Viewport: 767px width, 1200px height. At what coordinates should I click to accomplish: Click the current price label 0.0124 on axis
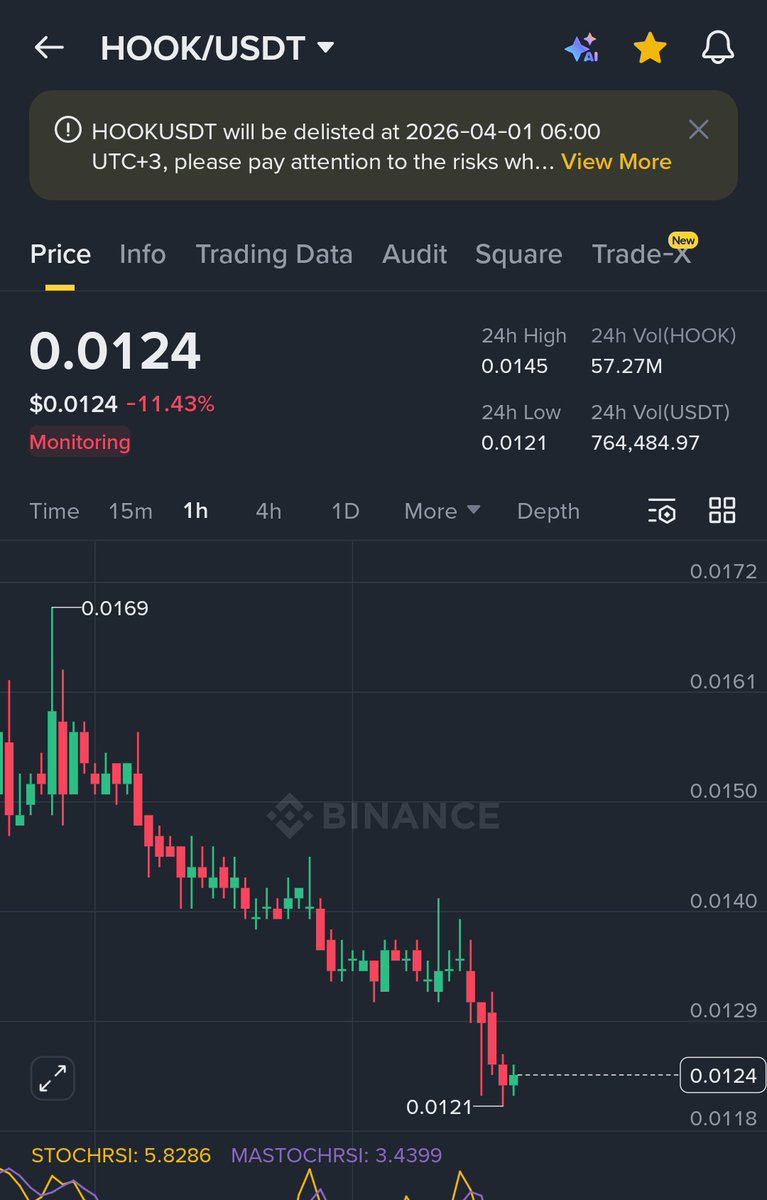point(722,1076)
